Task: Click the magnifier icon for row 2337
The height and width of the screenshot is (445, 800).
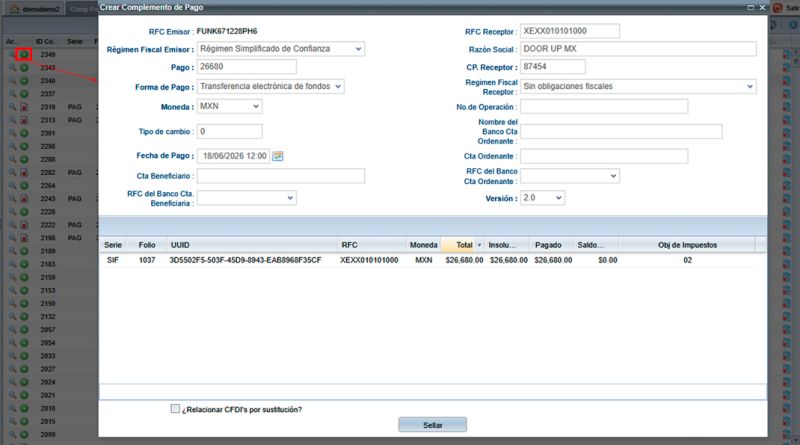Action: point(13,94)
